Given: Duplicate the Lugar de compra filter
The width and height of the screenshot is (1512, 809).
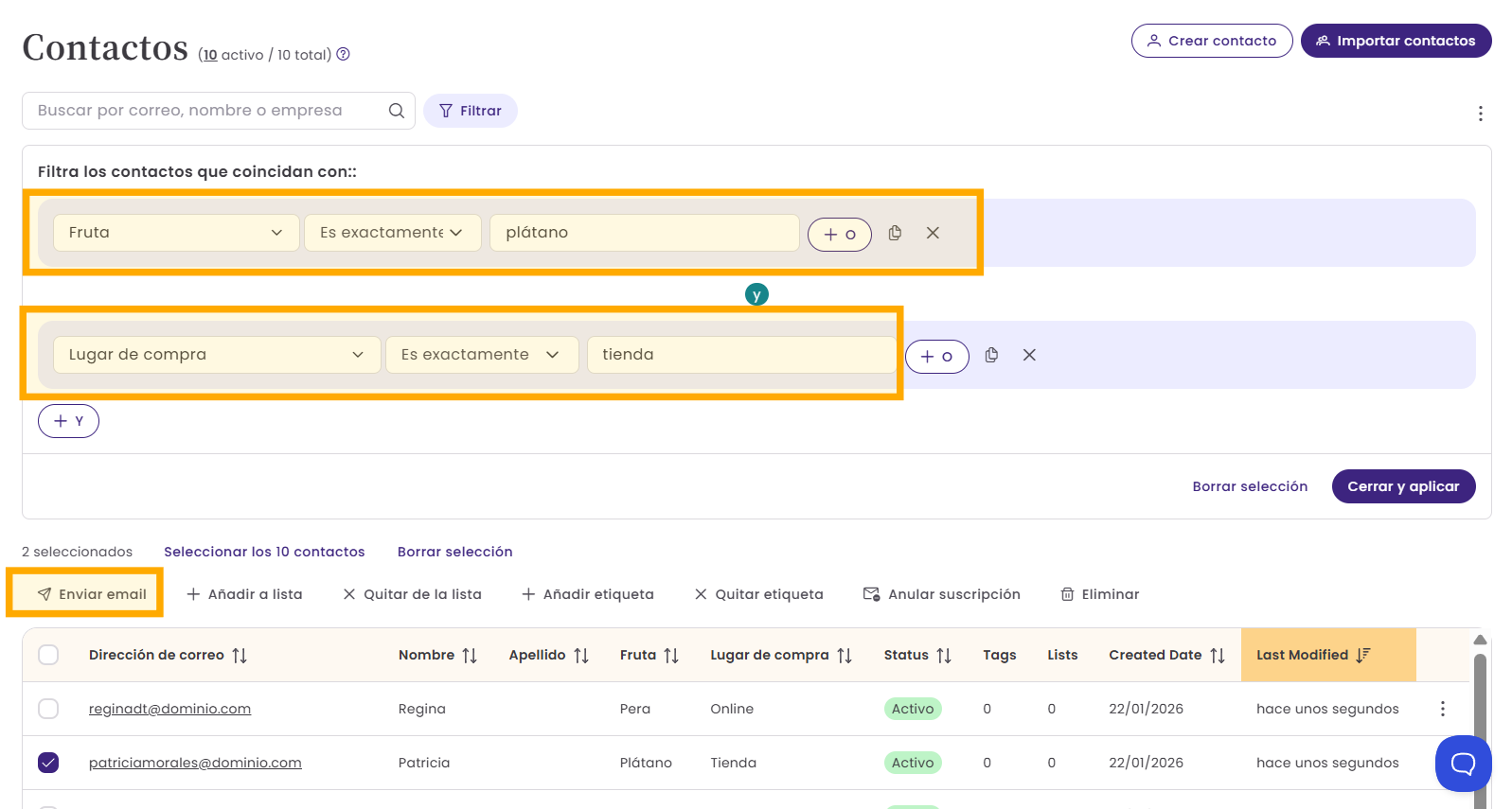Looking at the screenshot, I should [x=991, y=355].
